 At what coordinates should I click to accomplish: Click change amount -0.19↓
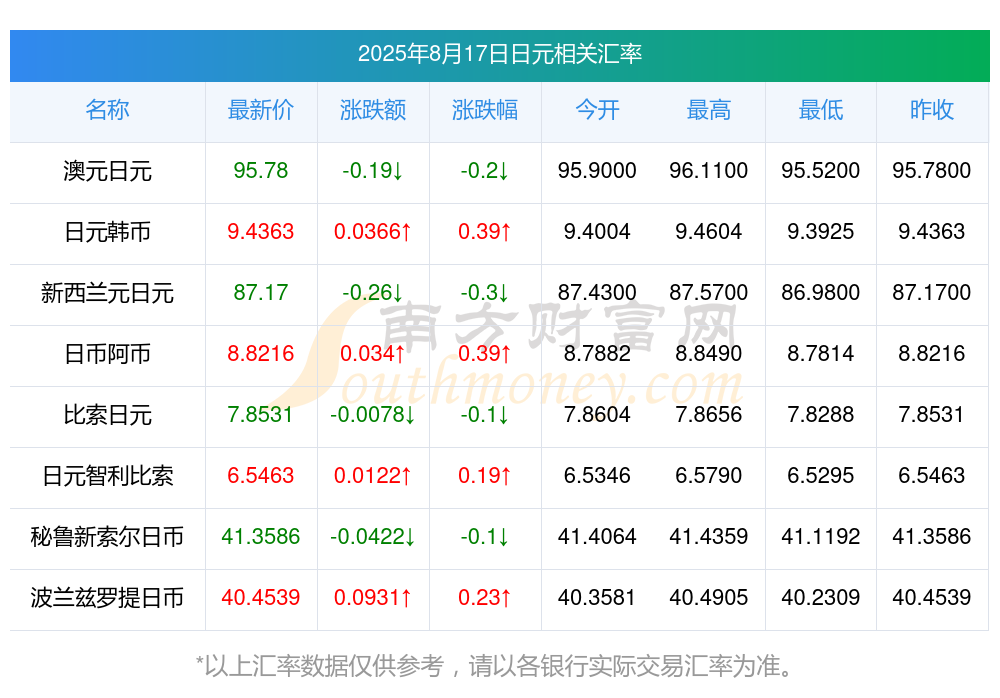coord(372,171)
